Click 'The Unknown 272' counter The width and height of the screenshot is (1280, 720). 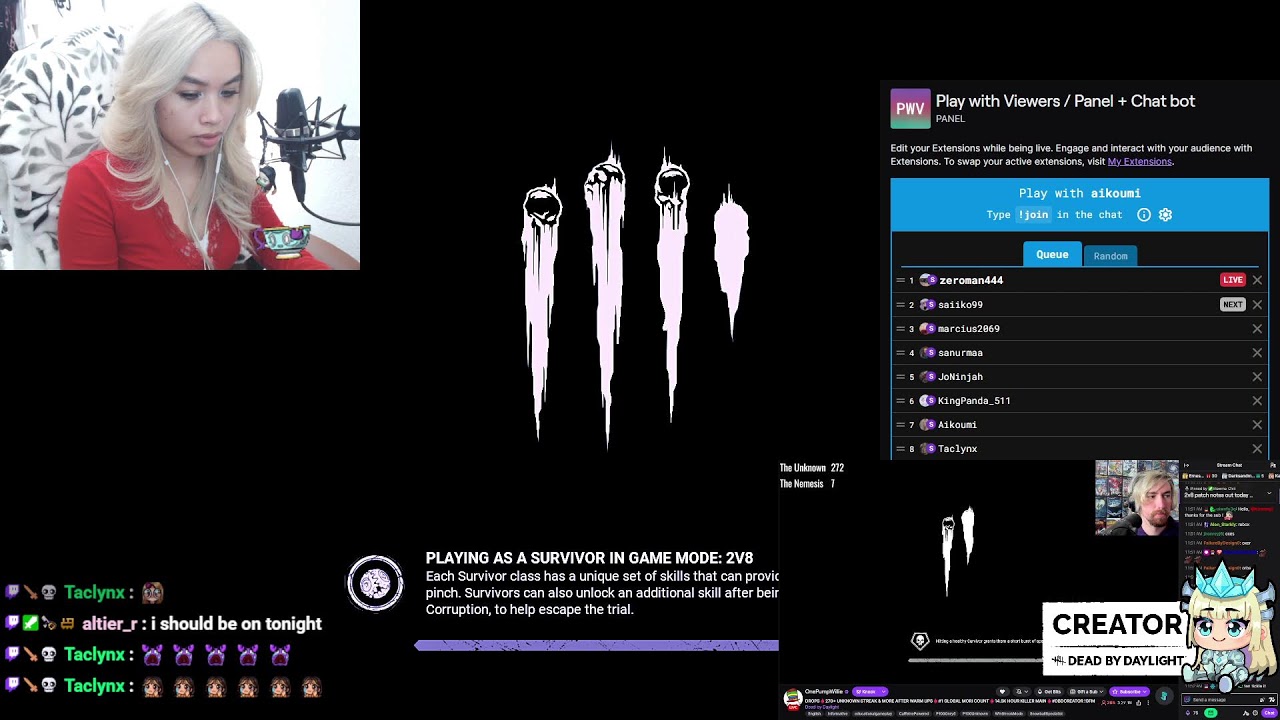point(811,468)
